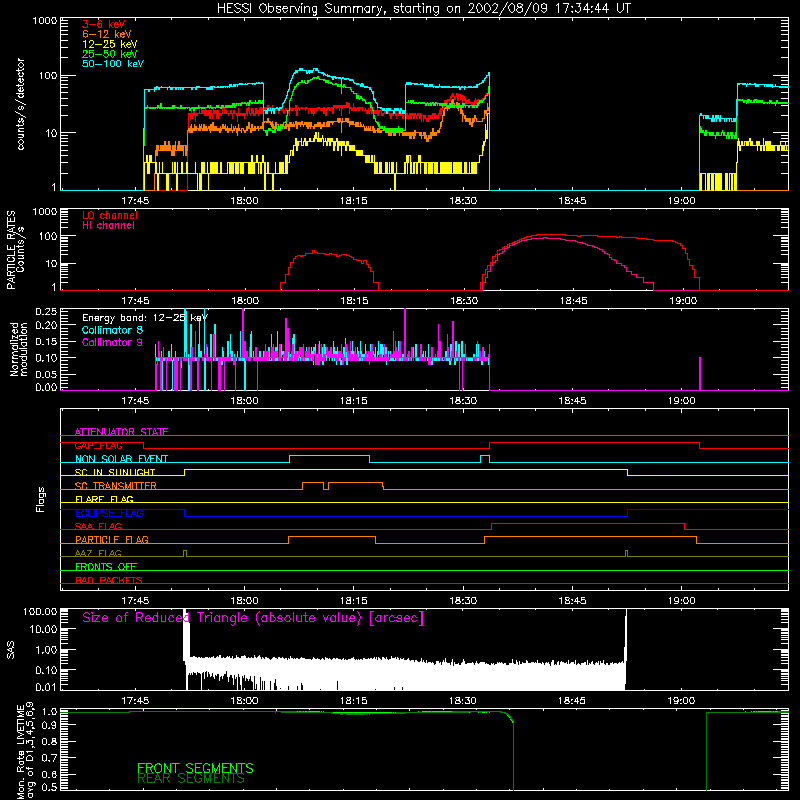Select the 3-6 keV legend label
Screen dimensions: 800x800
tap(104, 24)
